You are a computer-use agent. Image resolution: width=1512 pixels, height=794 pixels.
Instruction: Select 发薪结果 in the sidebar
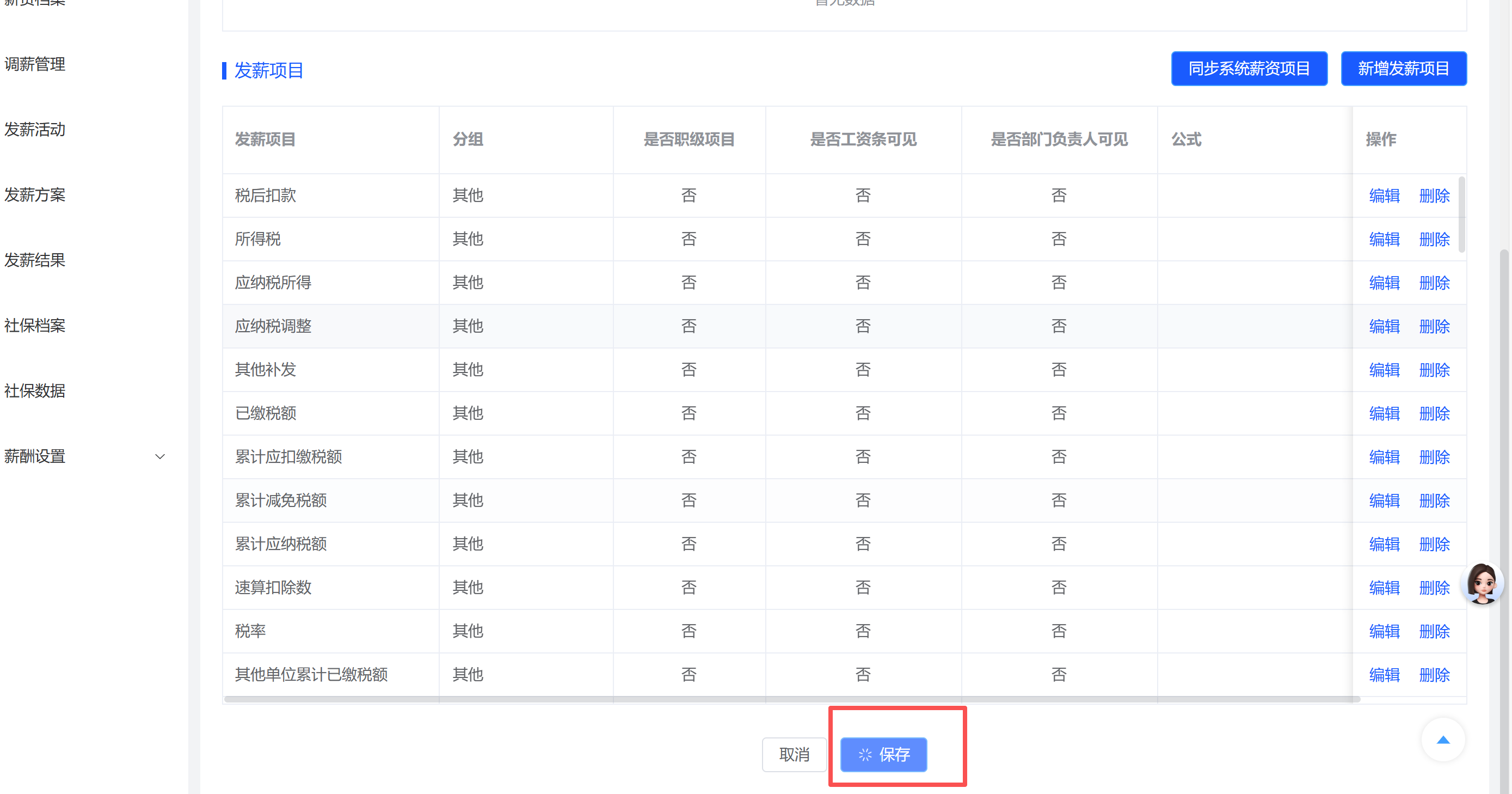pyautogui.click(x=35, y=260)
